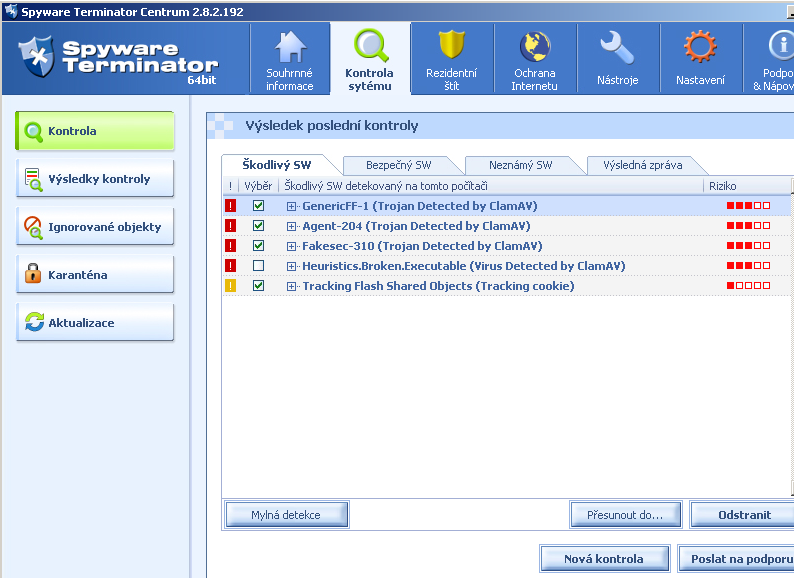Click yellow warning icon for Tracking Flash

click(230, 286)
